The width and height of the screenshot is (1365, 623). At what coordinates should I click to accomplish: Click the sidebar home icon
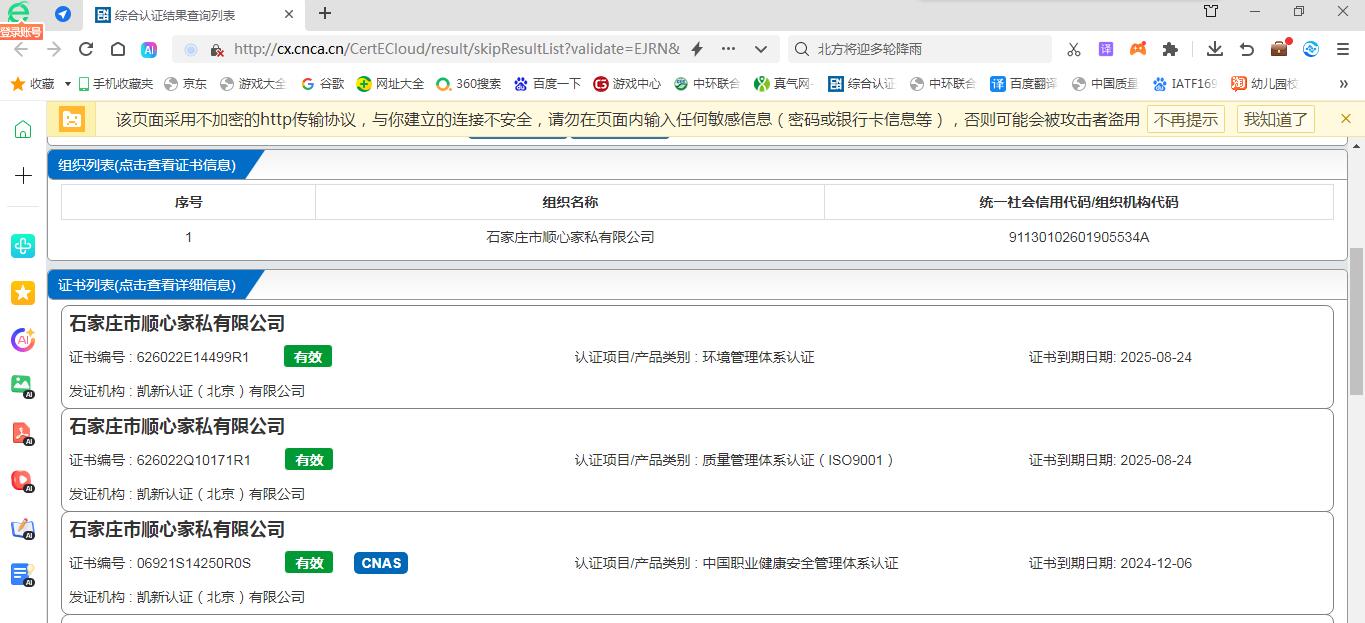[23, 129]
